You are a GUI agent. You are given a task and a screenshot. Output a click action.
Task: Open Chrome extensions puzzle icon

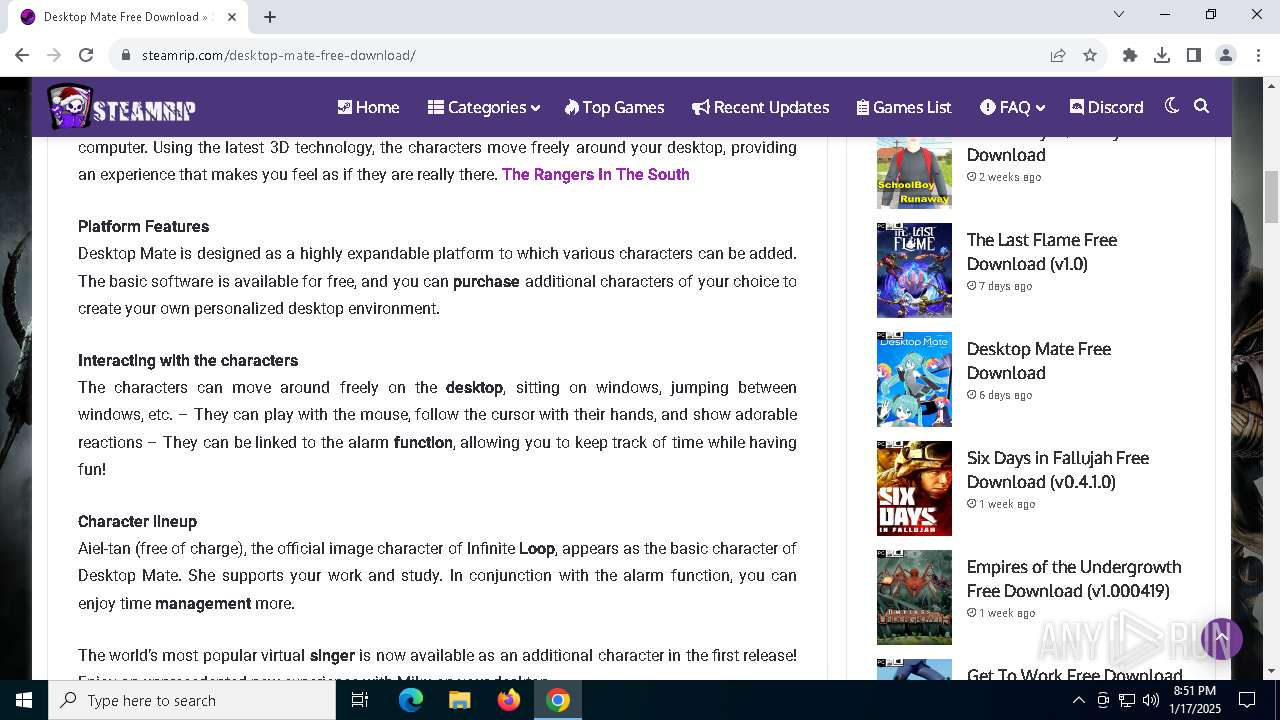(1130, 55)
